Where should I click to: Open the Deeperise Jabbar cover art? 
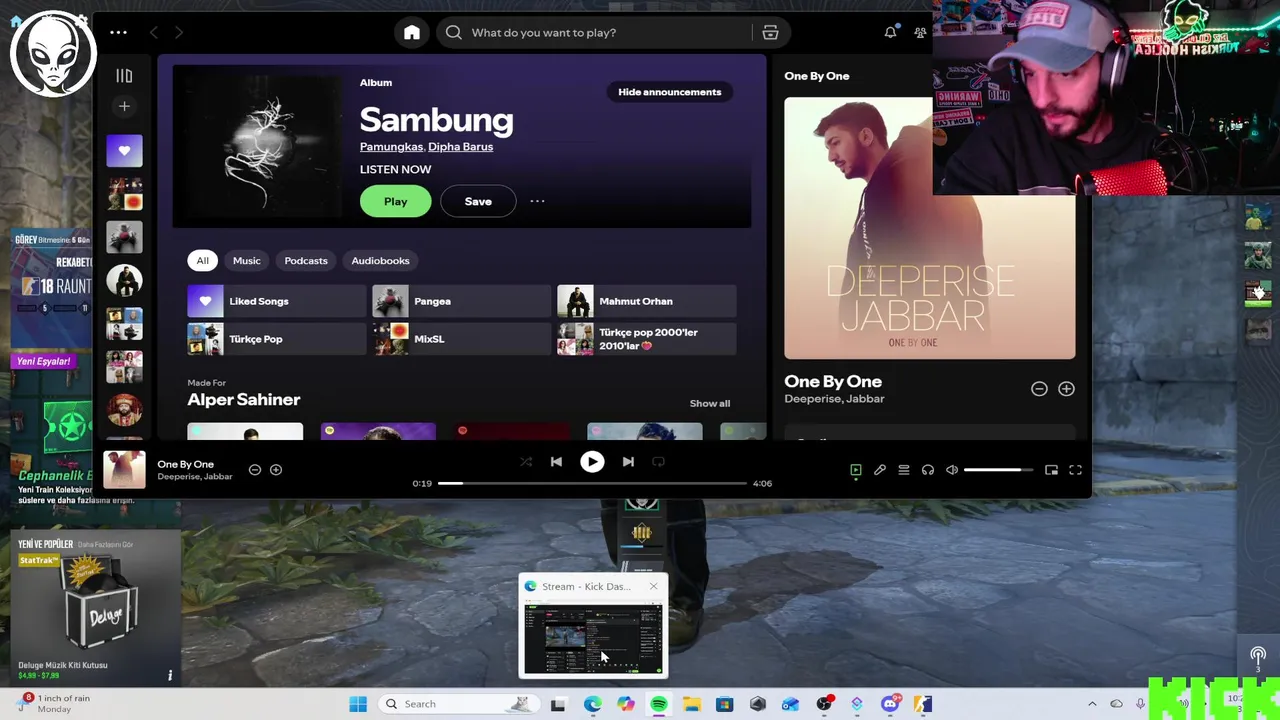(x=930, y=228)
